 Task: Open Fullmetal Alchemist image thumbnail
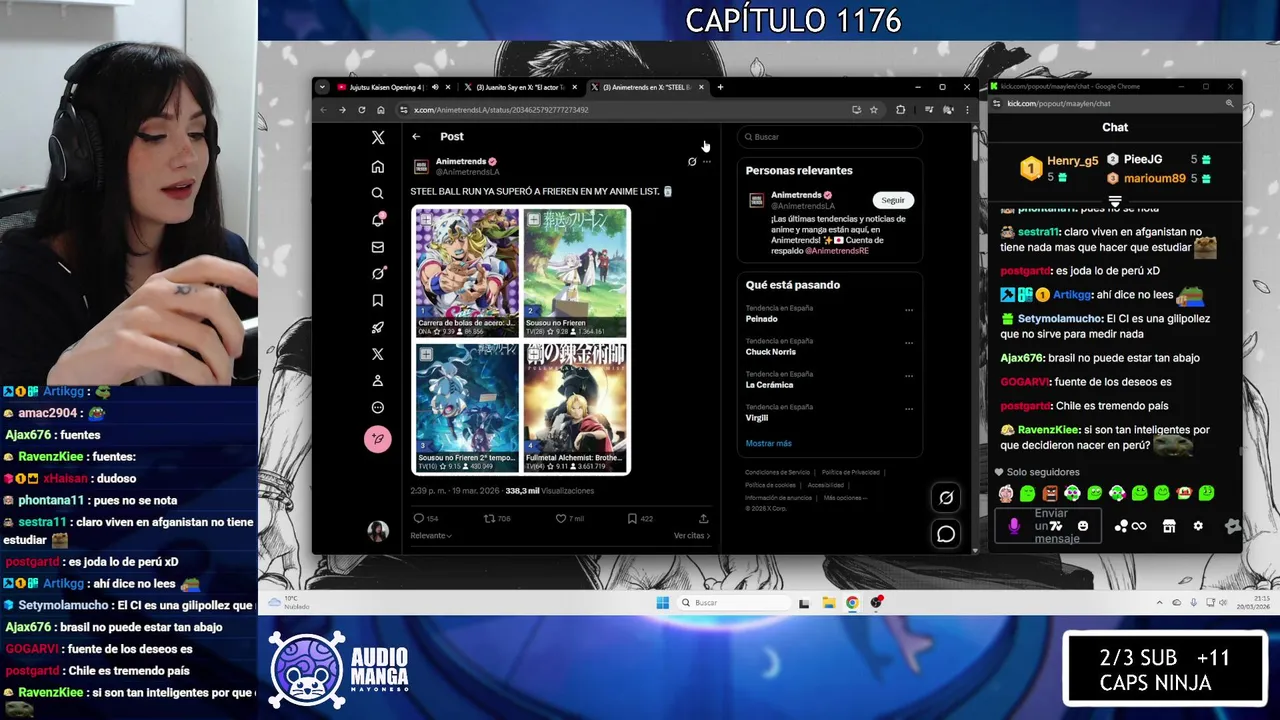pyautogui.click(x=576, y=407)
